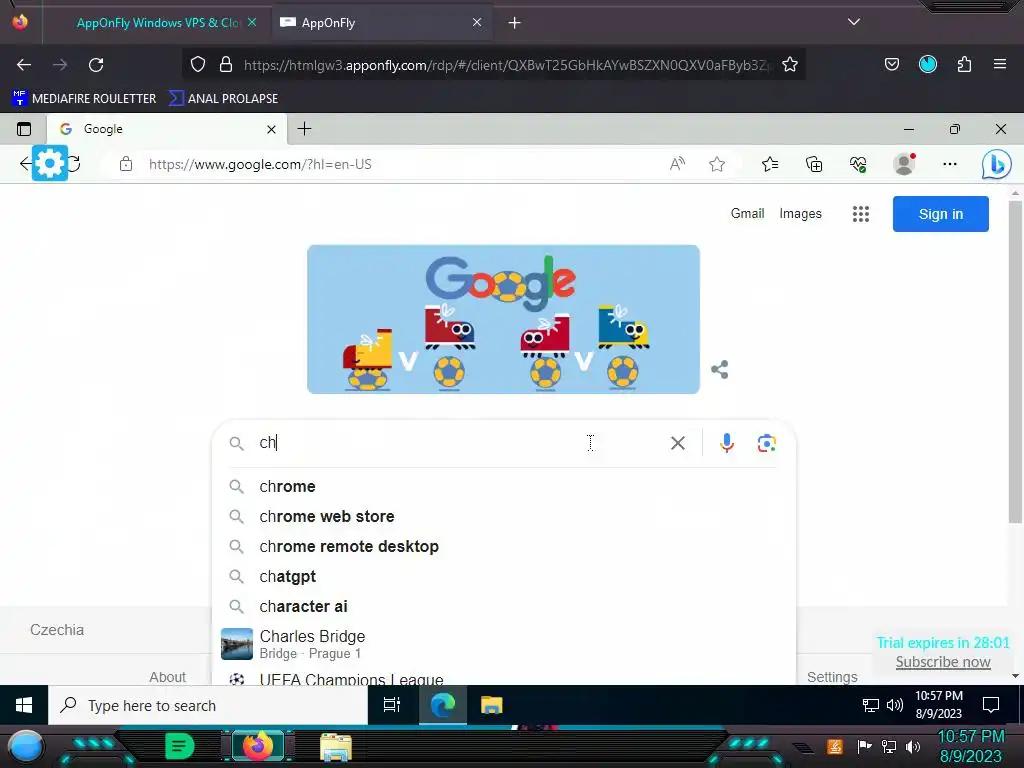1024x768 pixels.
Task: Click the Edge read aloud icon
Action: coord(677,164)
